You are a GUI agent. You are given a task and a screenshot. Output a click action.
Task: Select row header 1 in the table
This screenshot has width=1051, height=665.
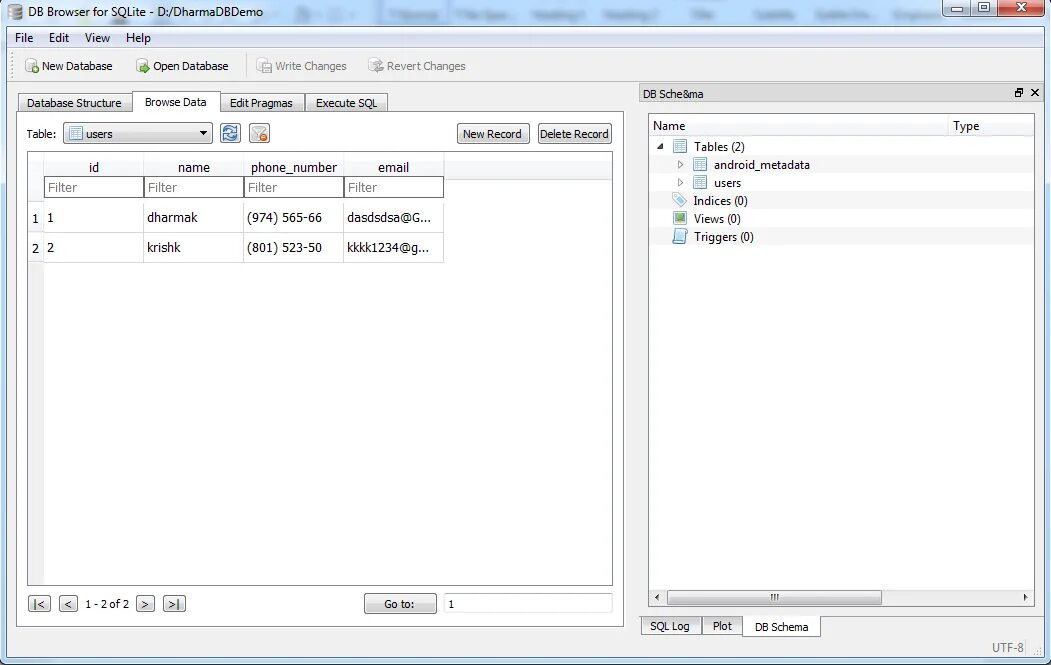(x=36, y=218)
